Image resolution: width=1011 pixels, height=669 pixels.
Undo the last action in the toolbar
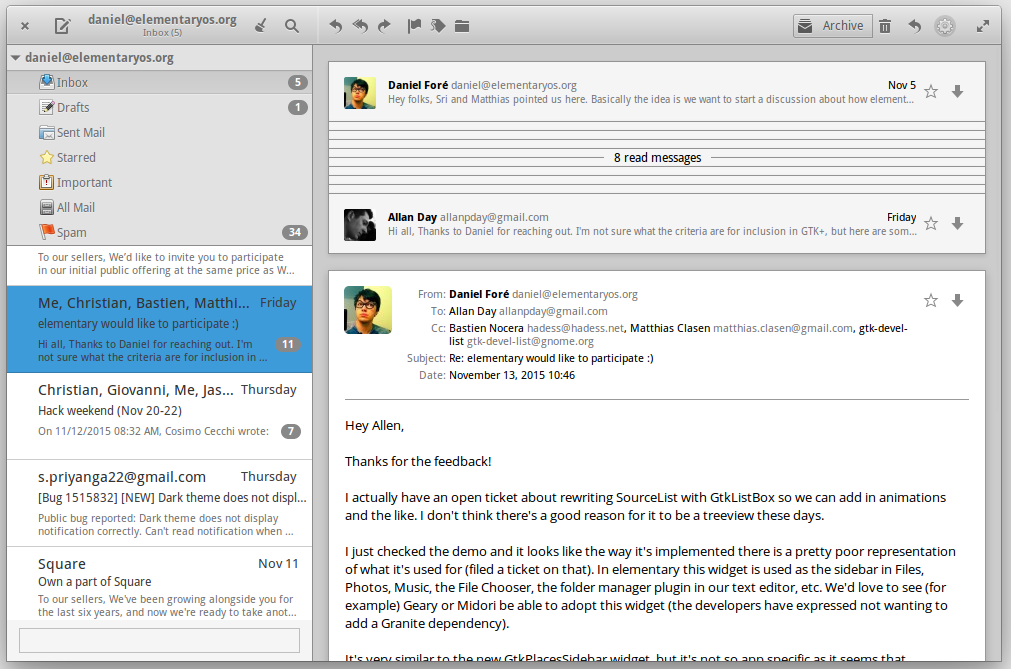pyautogui.click(x=914, y=26)
